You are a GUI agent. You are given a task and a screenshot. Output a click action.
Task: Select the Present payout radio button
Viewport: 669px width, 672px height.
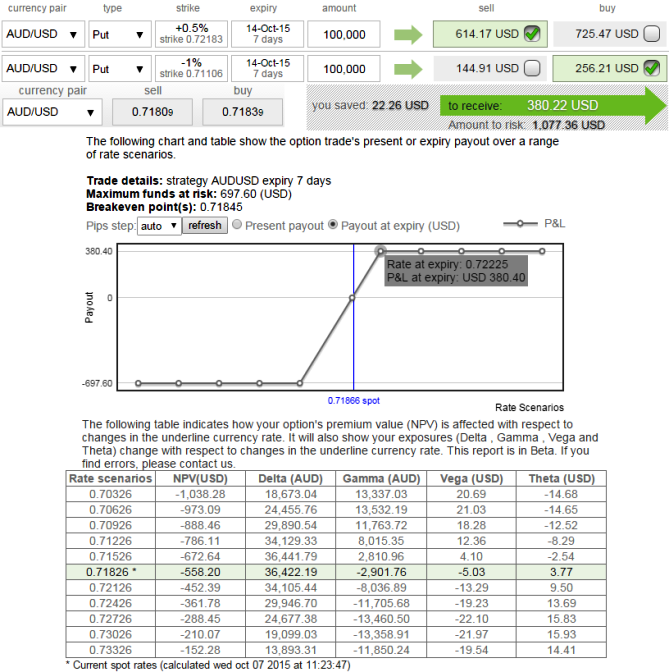[237, 224]
